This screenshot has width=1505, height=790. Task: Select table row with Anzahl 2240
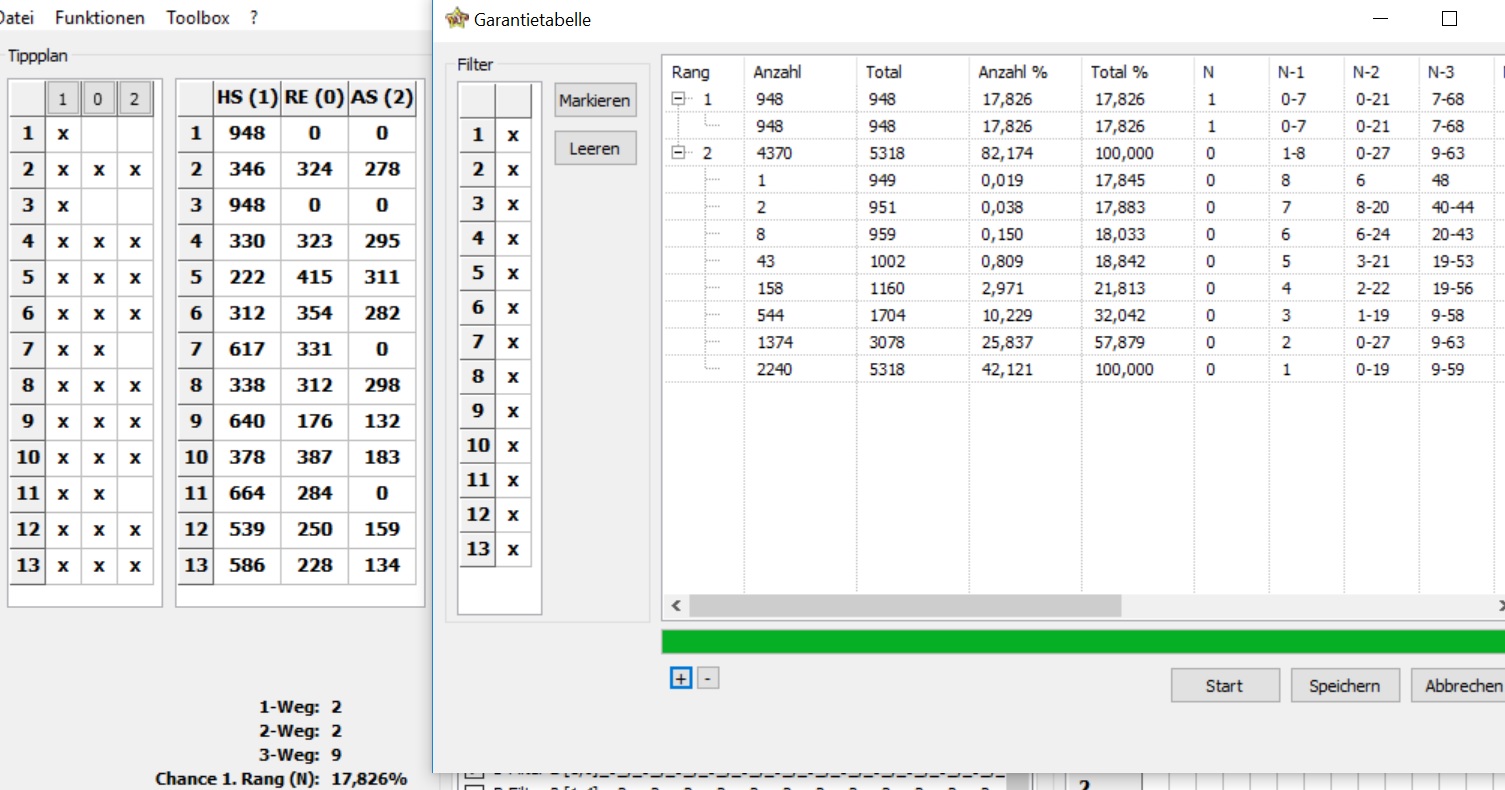point(1083,369)
